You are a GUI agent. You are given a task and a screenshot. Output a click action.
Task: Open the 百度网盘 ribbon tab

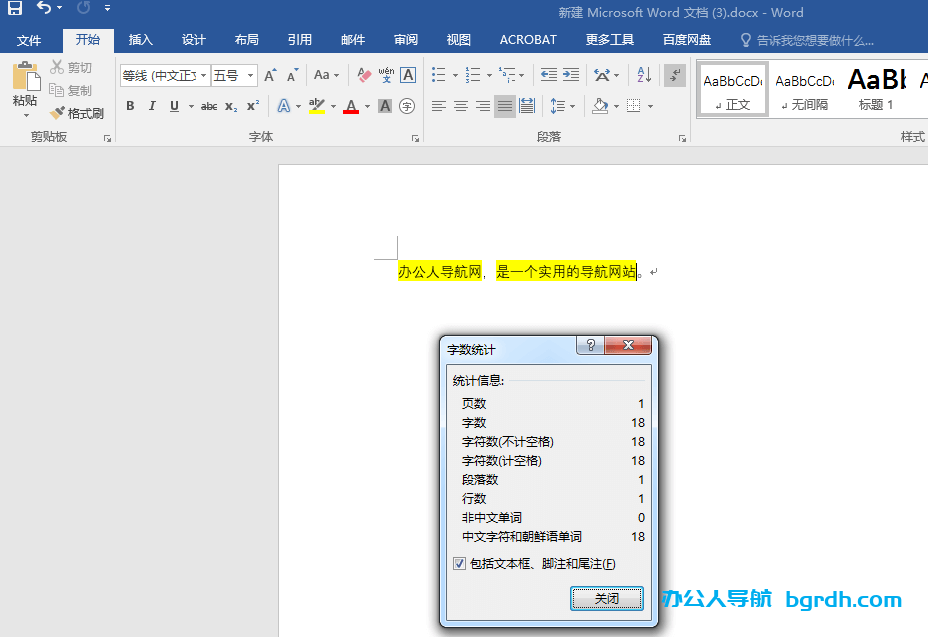tap(687, 40)
